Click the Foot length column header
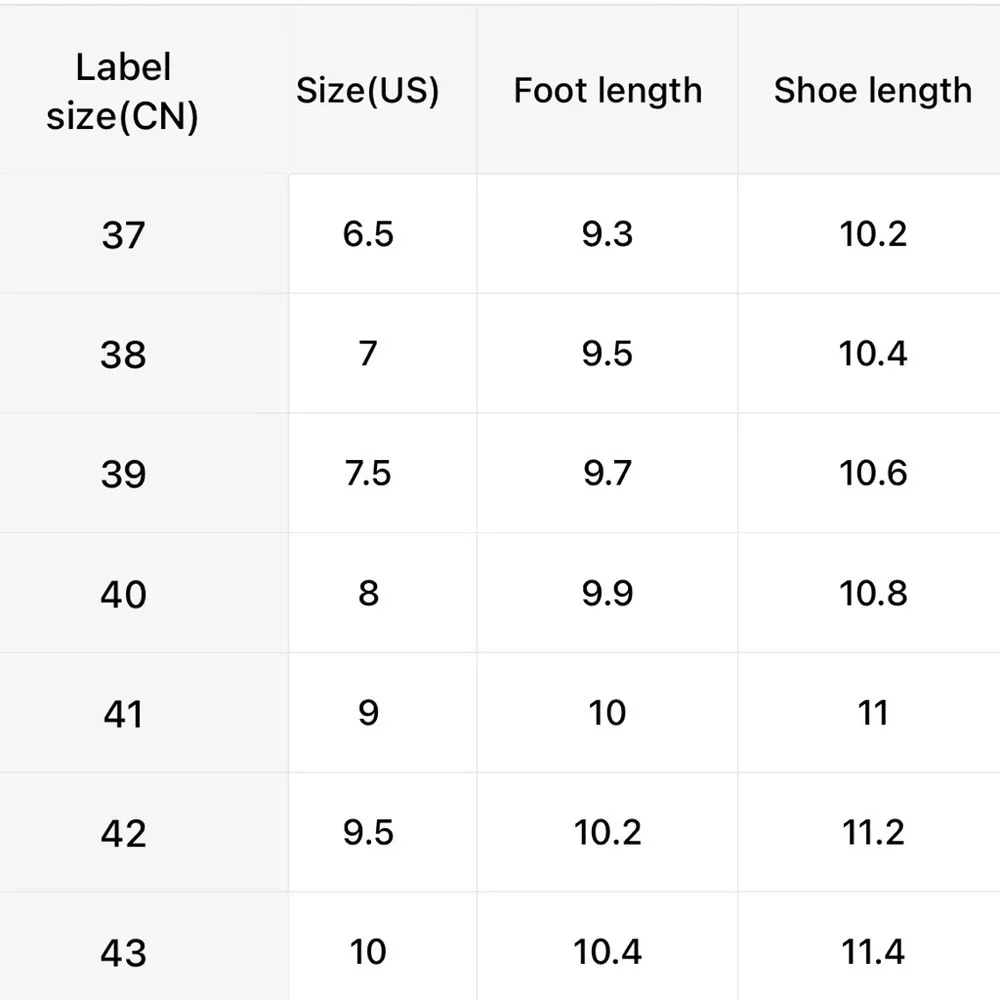Image resolution: width=1000 pixels, height=1000 pixels. pyautogui.click(x=607, y=91)
